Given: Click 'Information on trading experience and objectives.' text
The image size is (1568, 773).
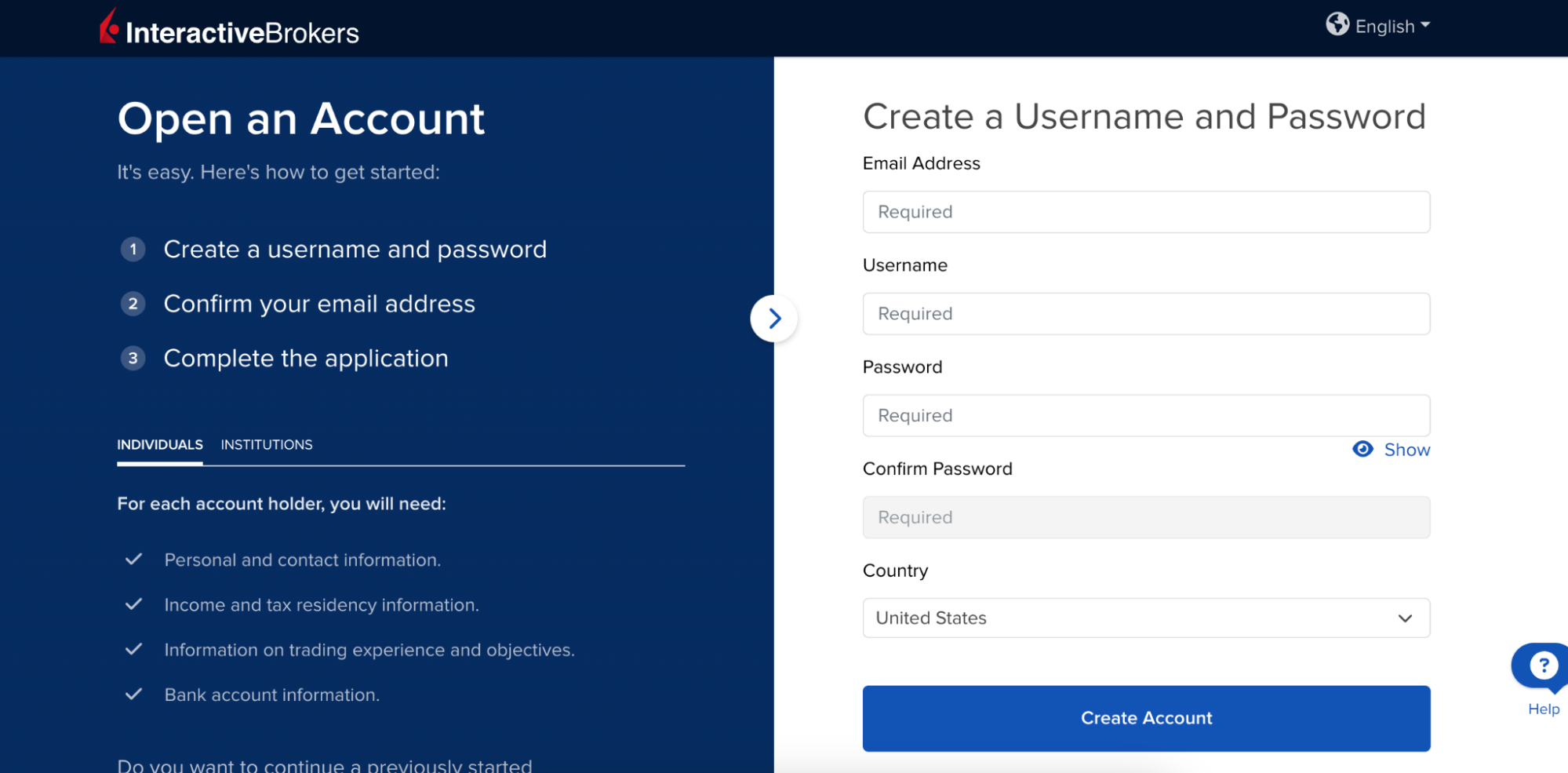Looking at the screenshot, I should coord(369,650).
